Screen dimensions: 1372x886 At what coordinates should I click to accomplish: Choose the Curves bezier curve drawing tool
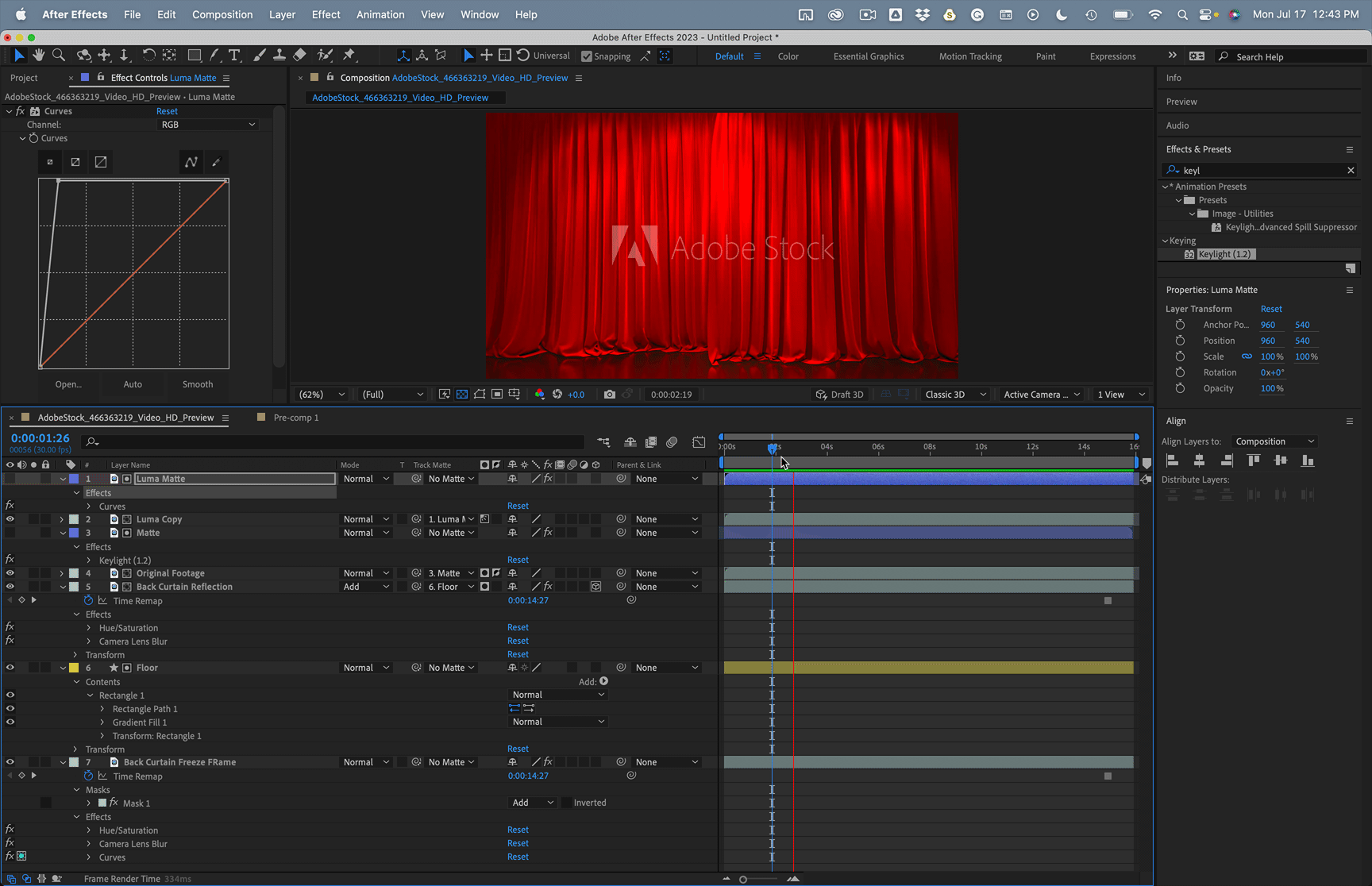pyautogui.click(x=191, y=162)
